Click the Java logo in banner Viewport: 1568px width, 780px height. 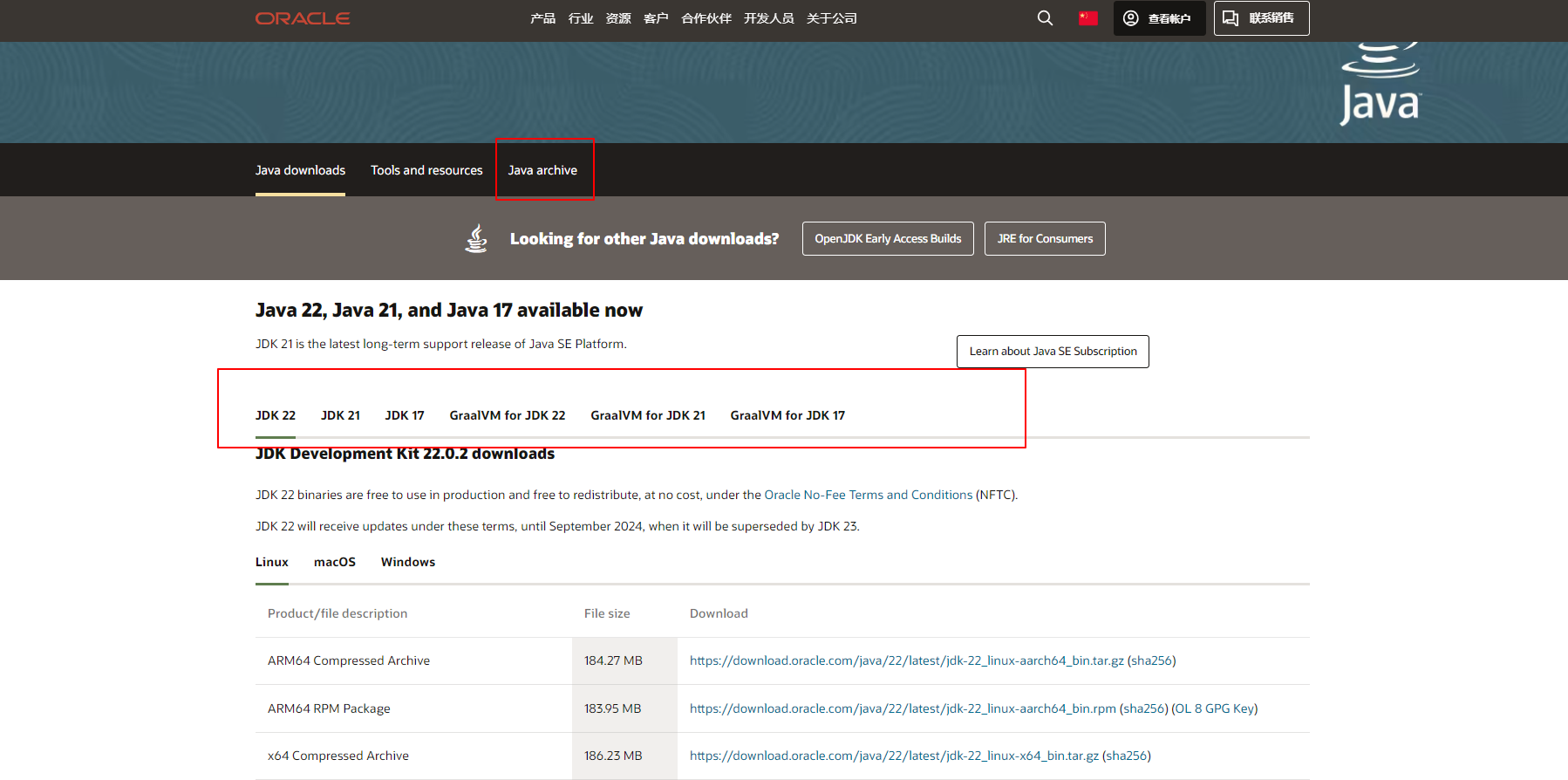1381,85
